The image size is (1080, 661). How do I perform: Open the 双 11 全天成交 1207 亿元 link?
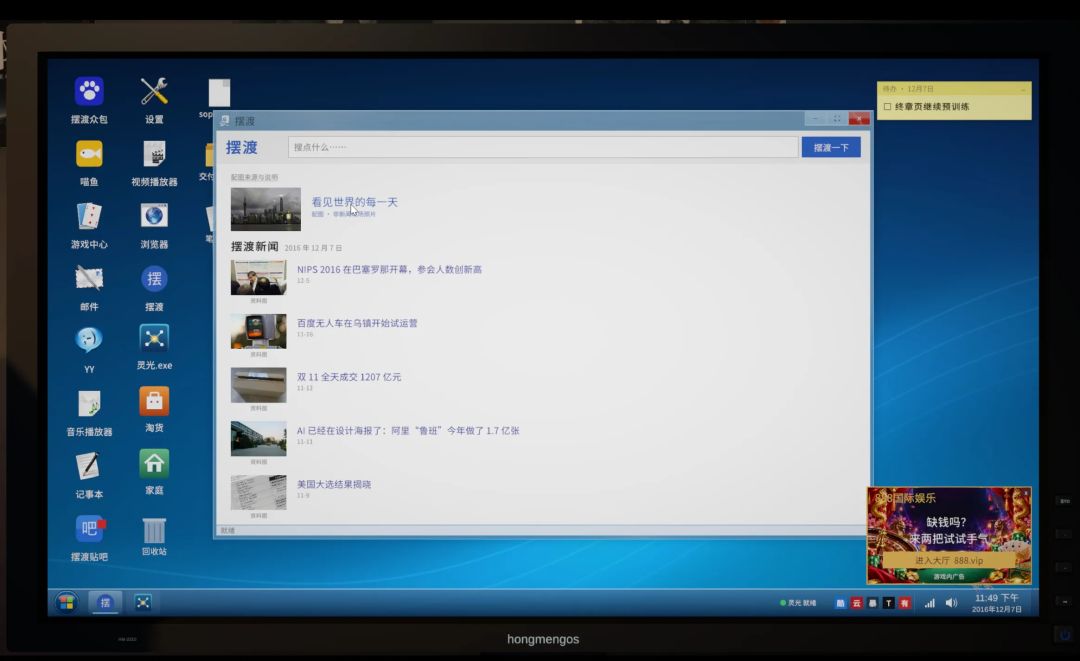click(349, 377)
